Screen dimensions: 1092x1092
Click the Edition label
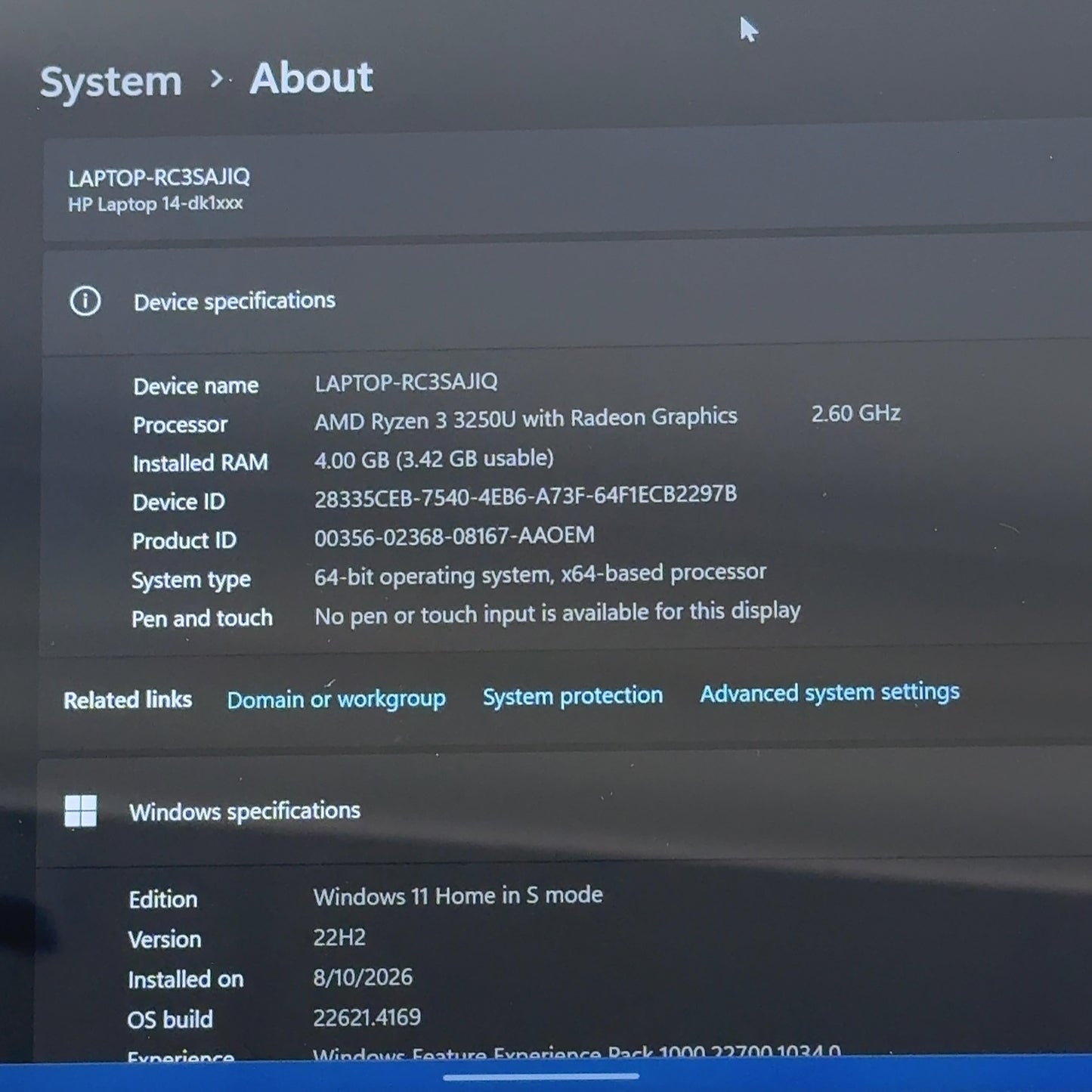click(x=162, y=899)
